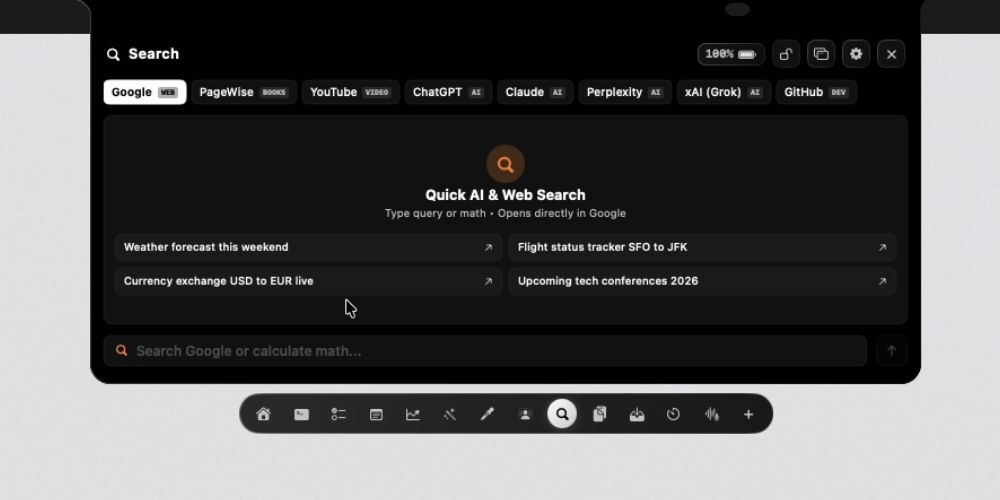The image size is (1000, 500).
Task: Focus the 'Search Google or calculate math' field
Action: coord(485,351)
